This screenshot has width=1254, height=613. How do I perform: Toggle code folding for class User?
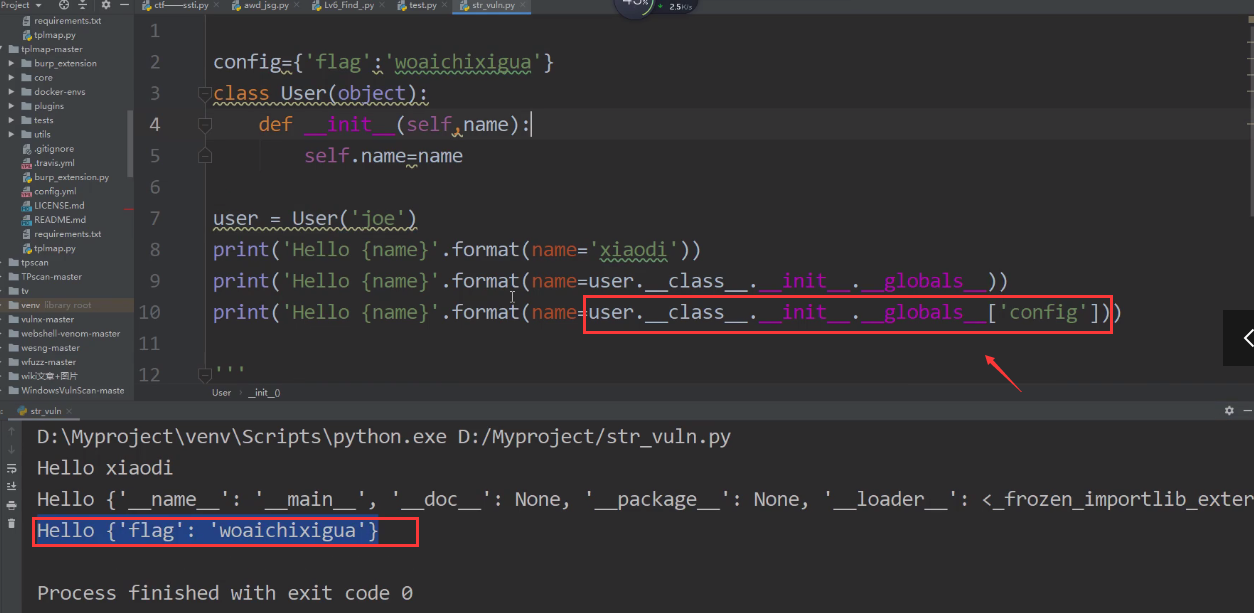pos(204,94)
